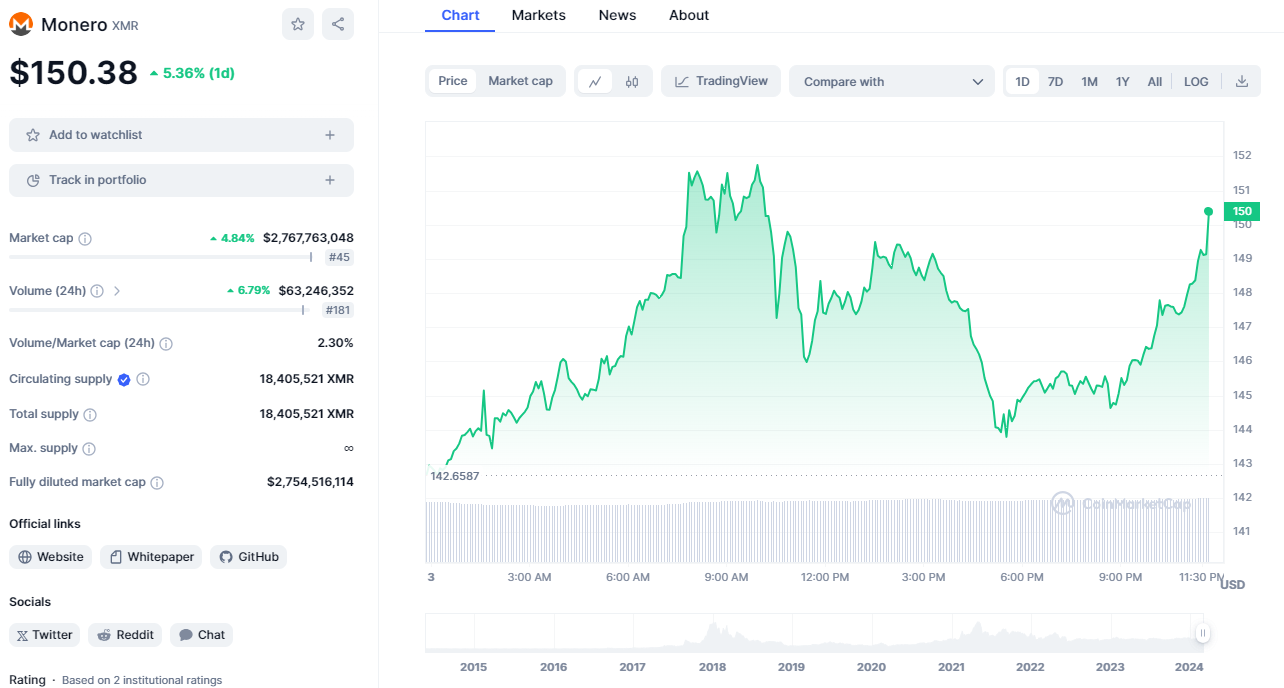Click the Market cap info icon

pyautogui.click(x=85, y=239)
